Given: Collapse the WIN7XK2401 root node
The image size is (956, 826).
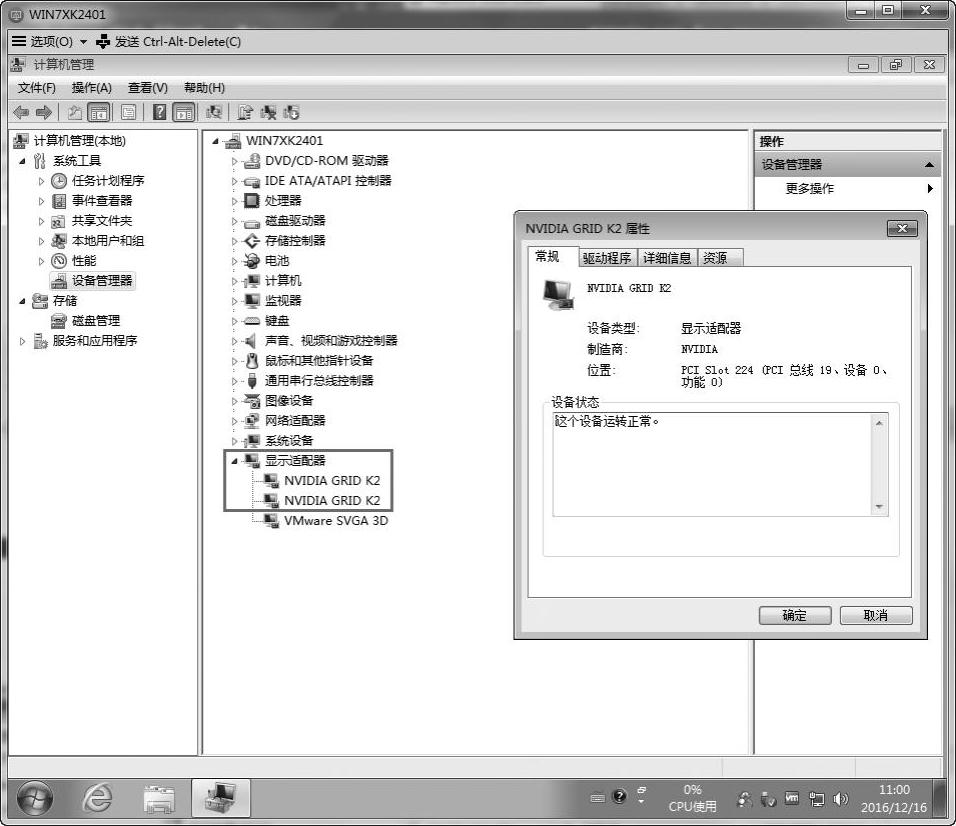Looking at the screenshot, I should [215, 141].
